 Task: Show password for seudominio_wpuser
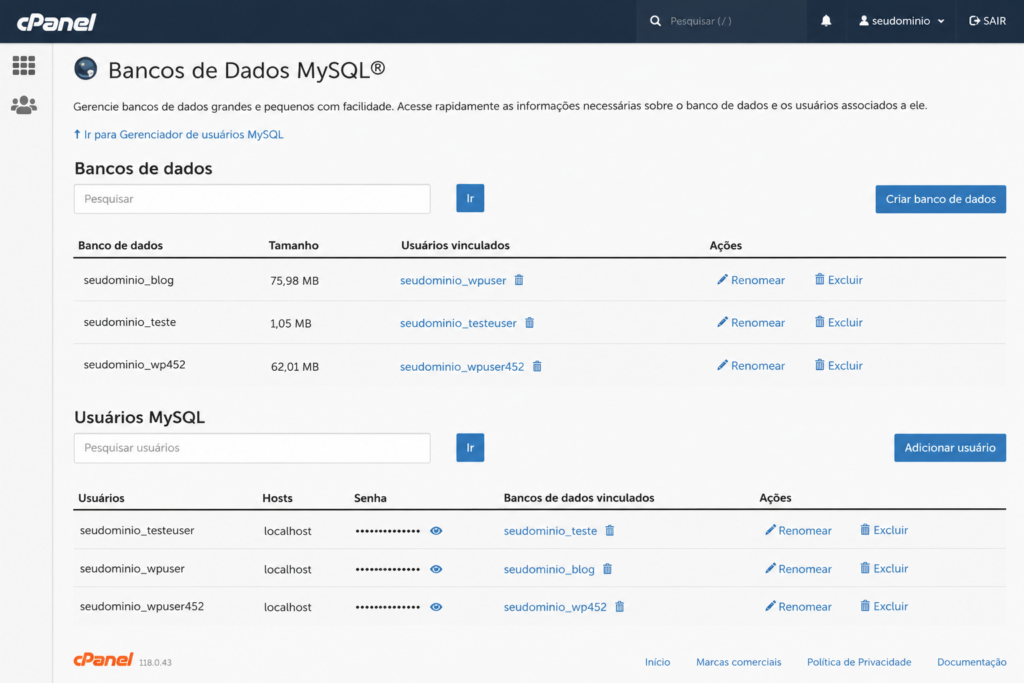coord(436,569)
